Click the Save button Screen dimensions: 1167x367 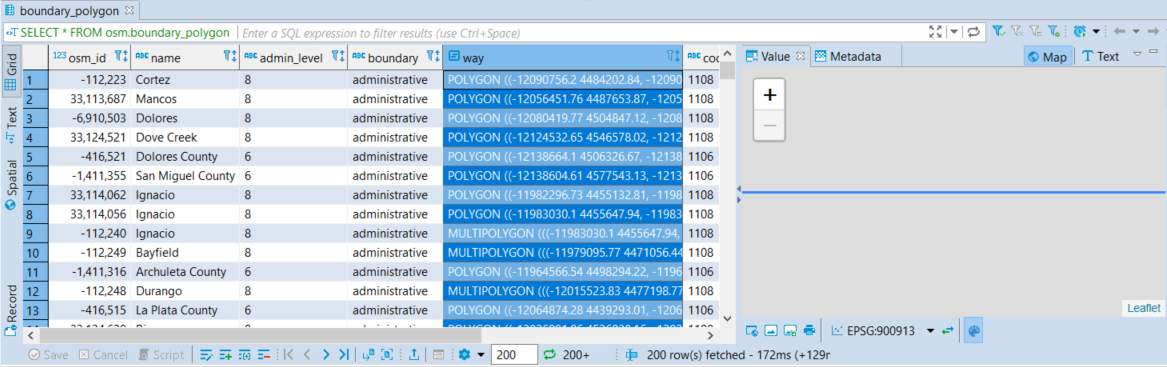(x=48, y=355)
